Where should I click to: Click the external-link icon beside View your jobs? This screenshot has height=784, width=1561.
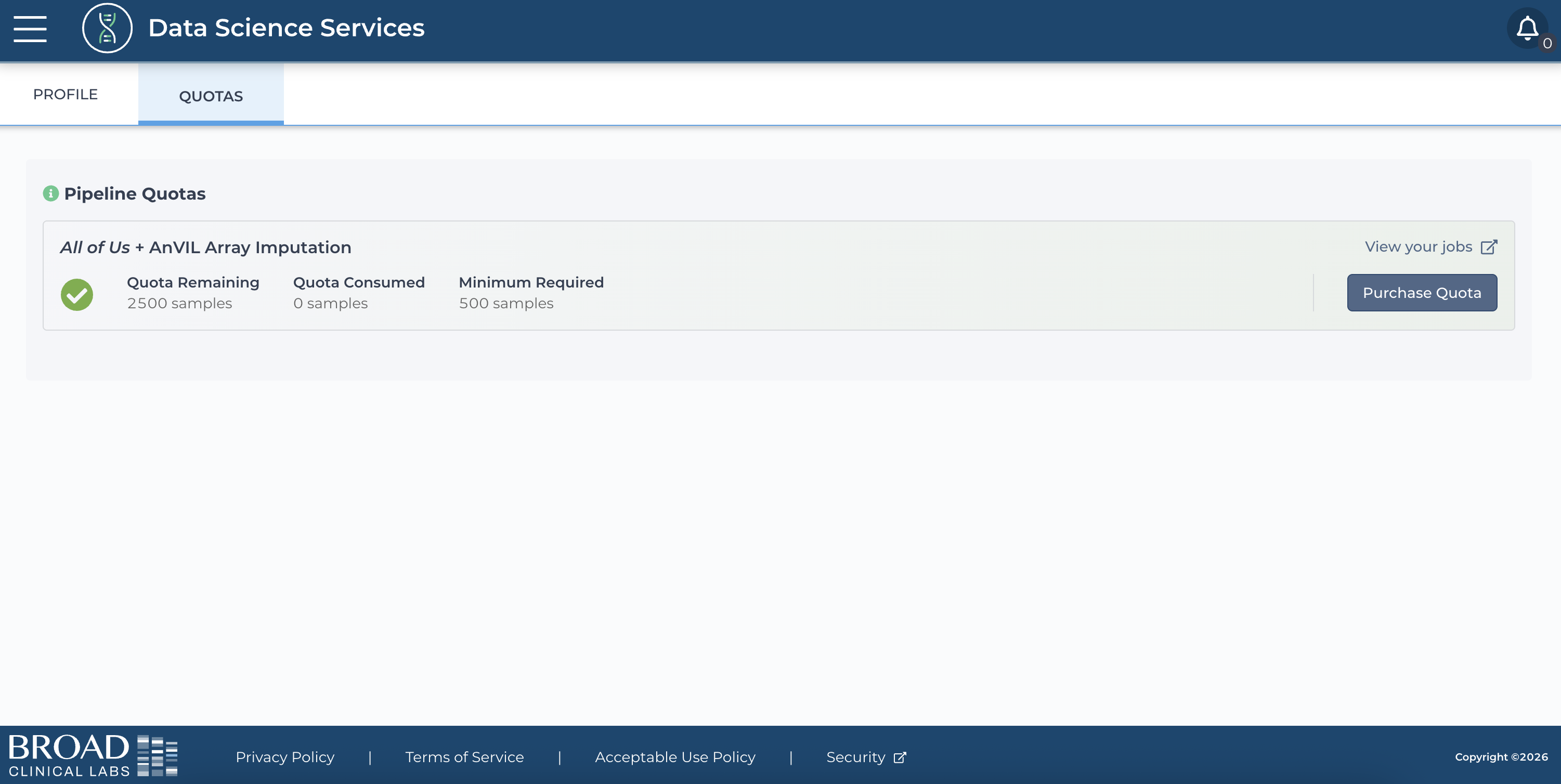1489,247
